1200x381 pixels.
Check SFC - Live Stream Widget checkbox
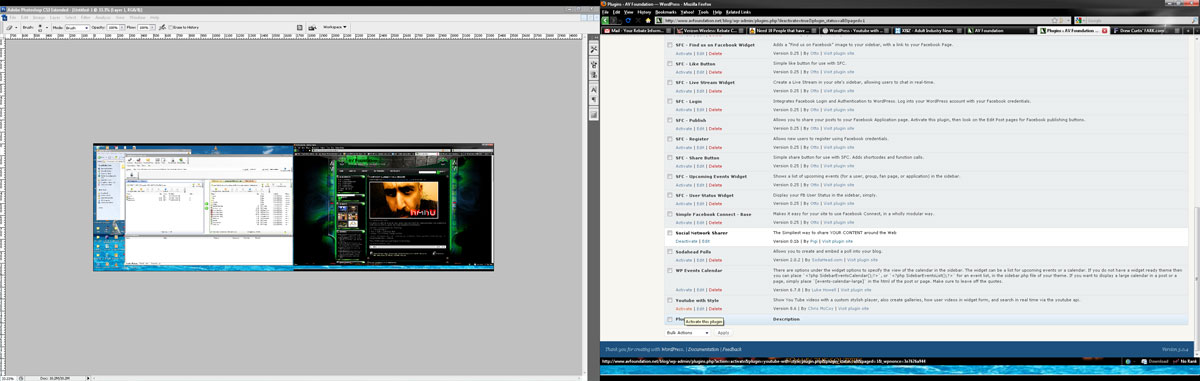point(670,83)
